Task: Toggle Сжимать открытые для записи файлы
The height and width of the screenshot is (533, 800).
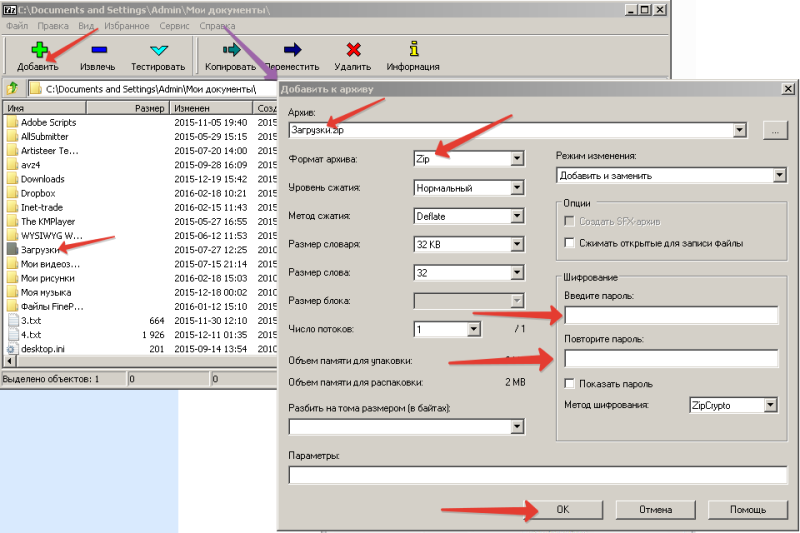Action: point(570,243)
